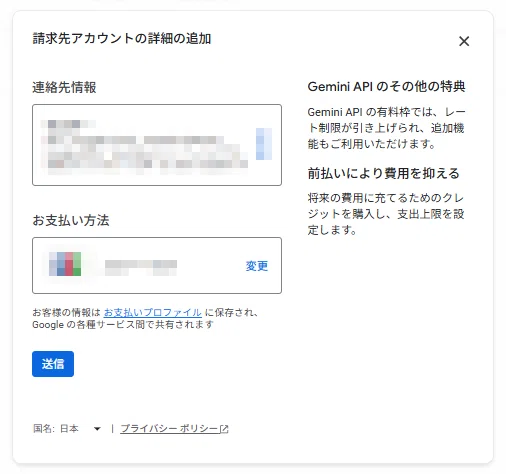Expand the country dropdown arrow next to 日本
Image resolution: width=506 pixels, height=474 pixels.
pos(97,429)
